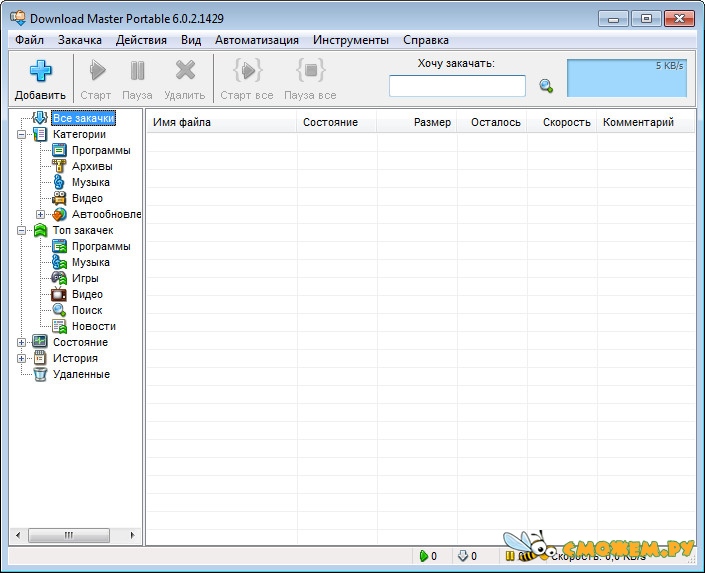Image resolution: width=705 pixels, height=573 pixels.
Task: Click the Старт play icon
Action: [x=97, y=71]
